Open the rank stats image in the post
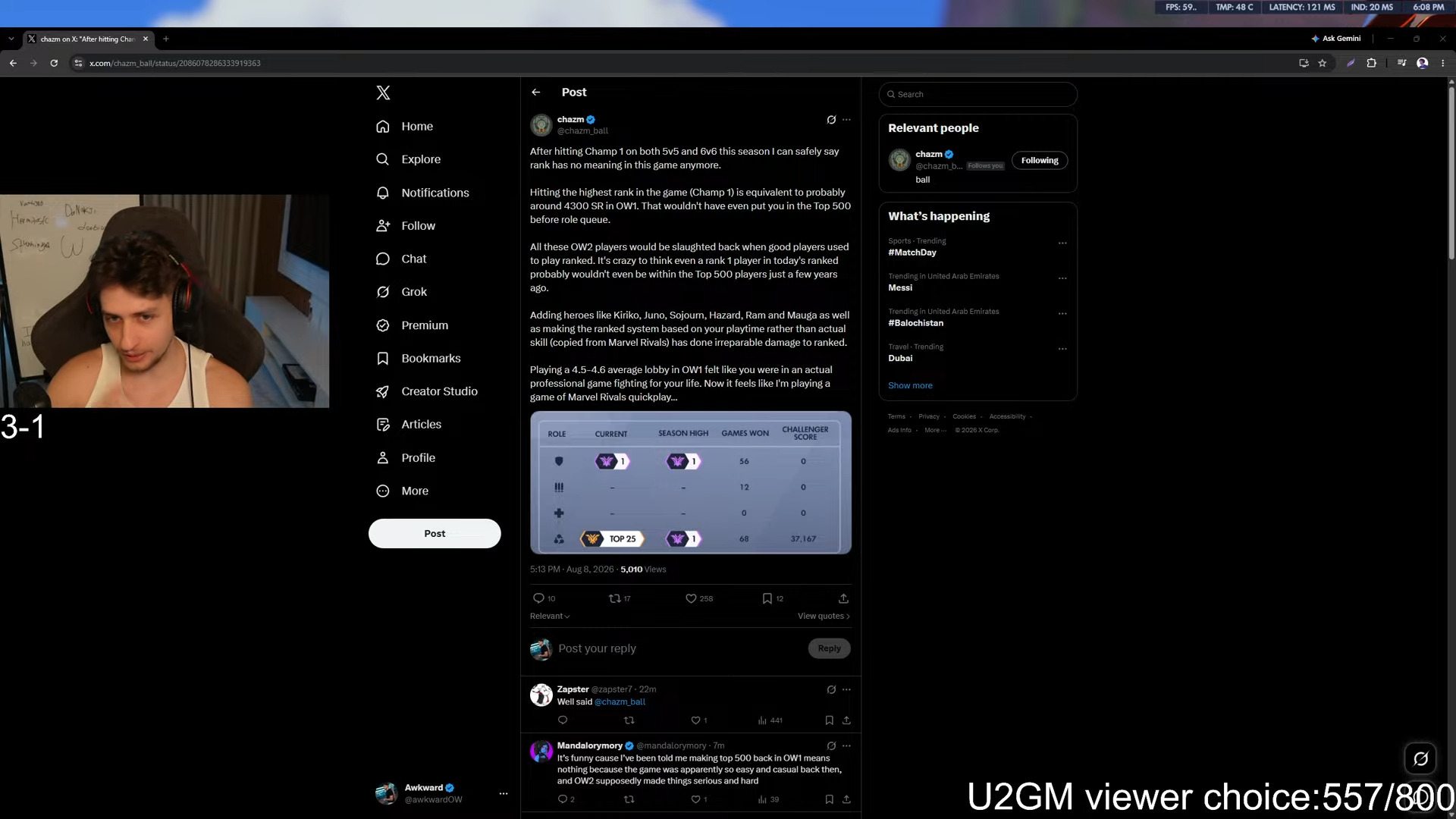The image size is (1456, 819). click(691, 483)
